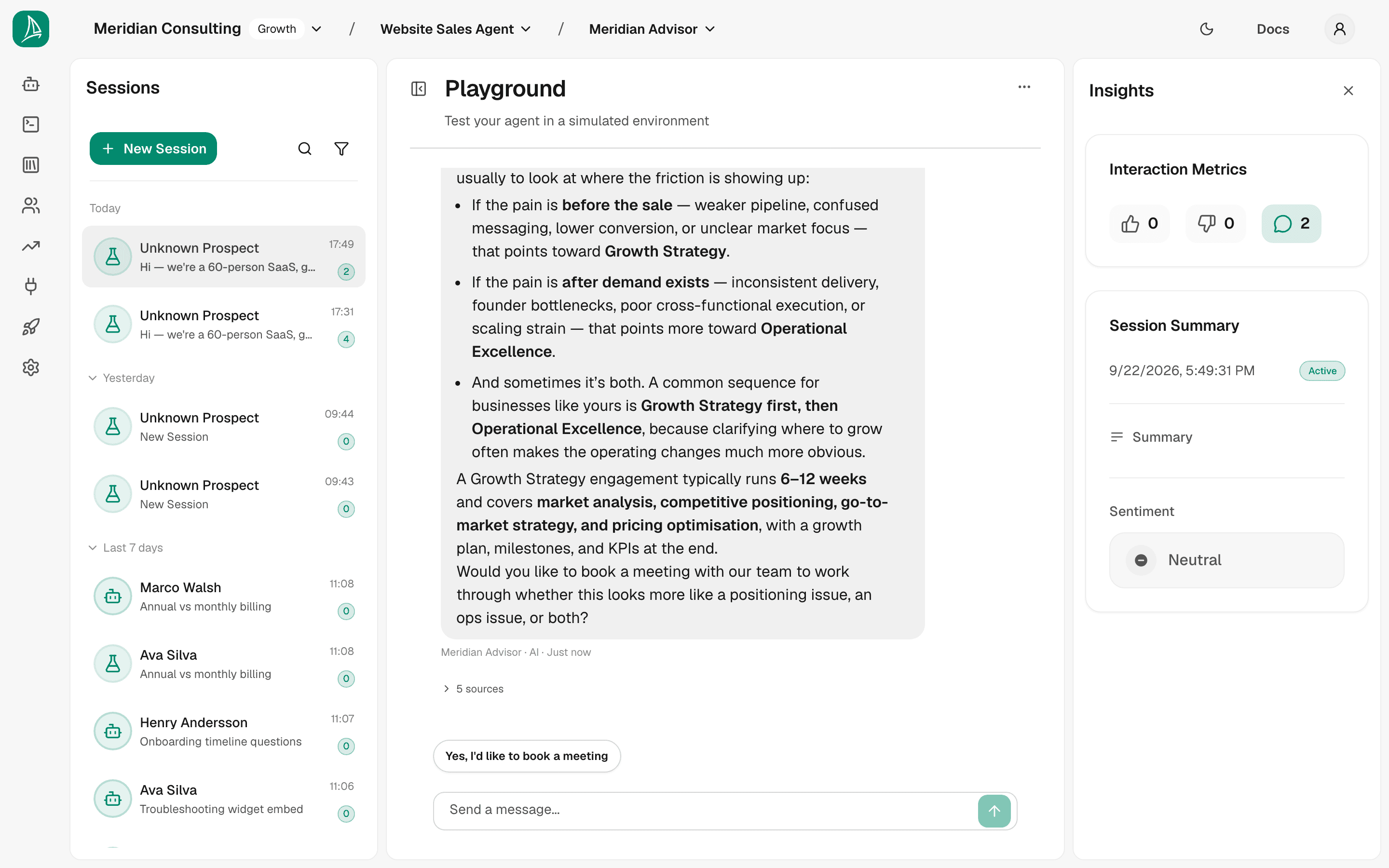
Task: Open the settings gear sidebar icon
Action: point(31,367)
